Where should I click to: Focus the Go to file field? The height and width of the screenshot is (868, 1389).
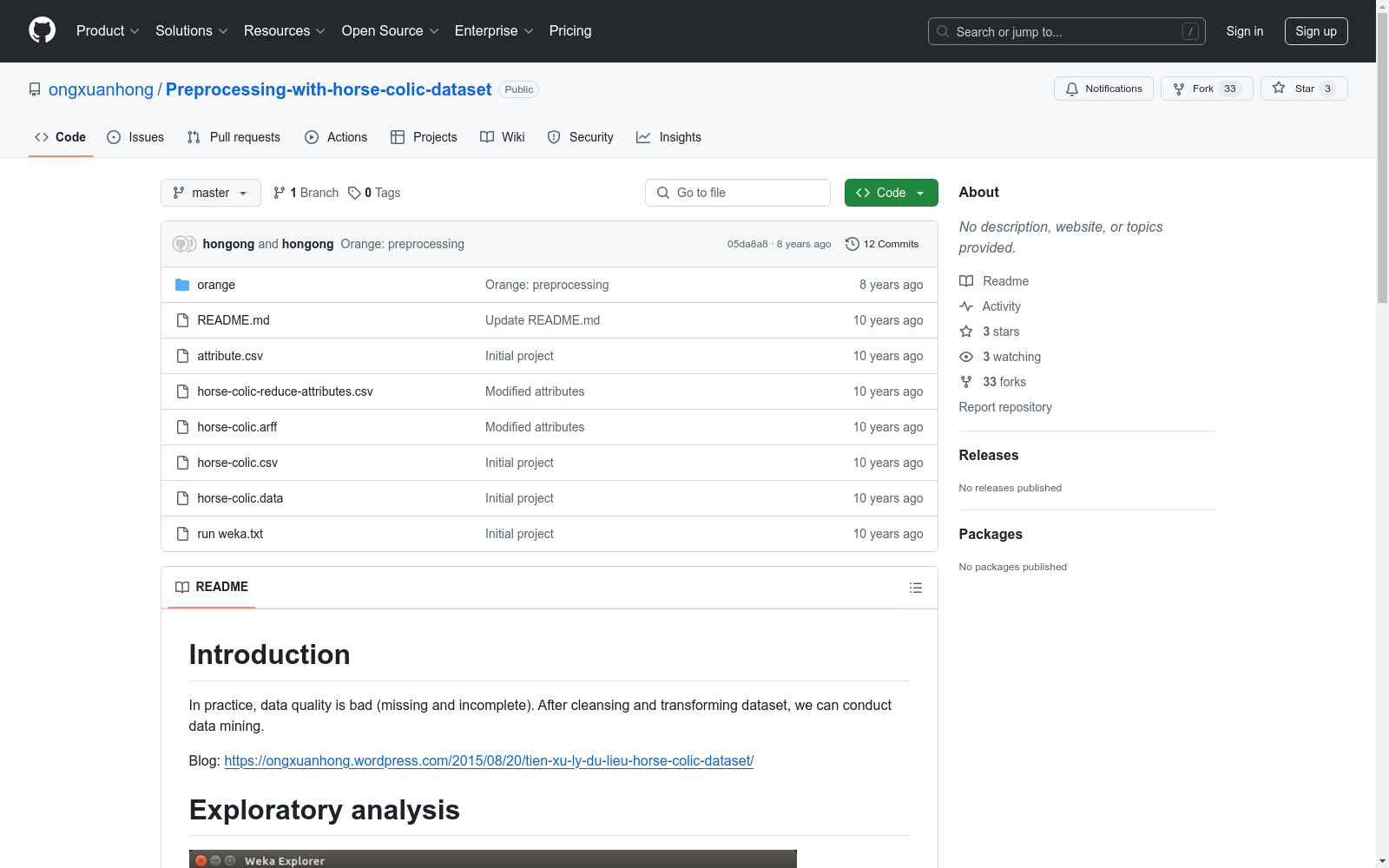[738, 193]
